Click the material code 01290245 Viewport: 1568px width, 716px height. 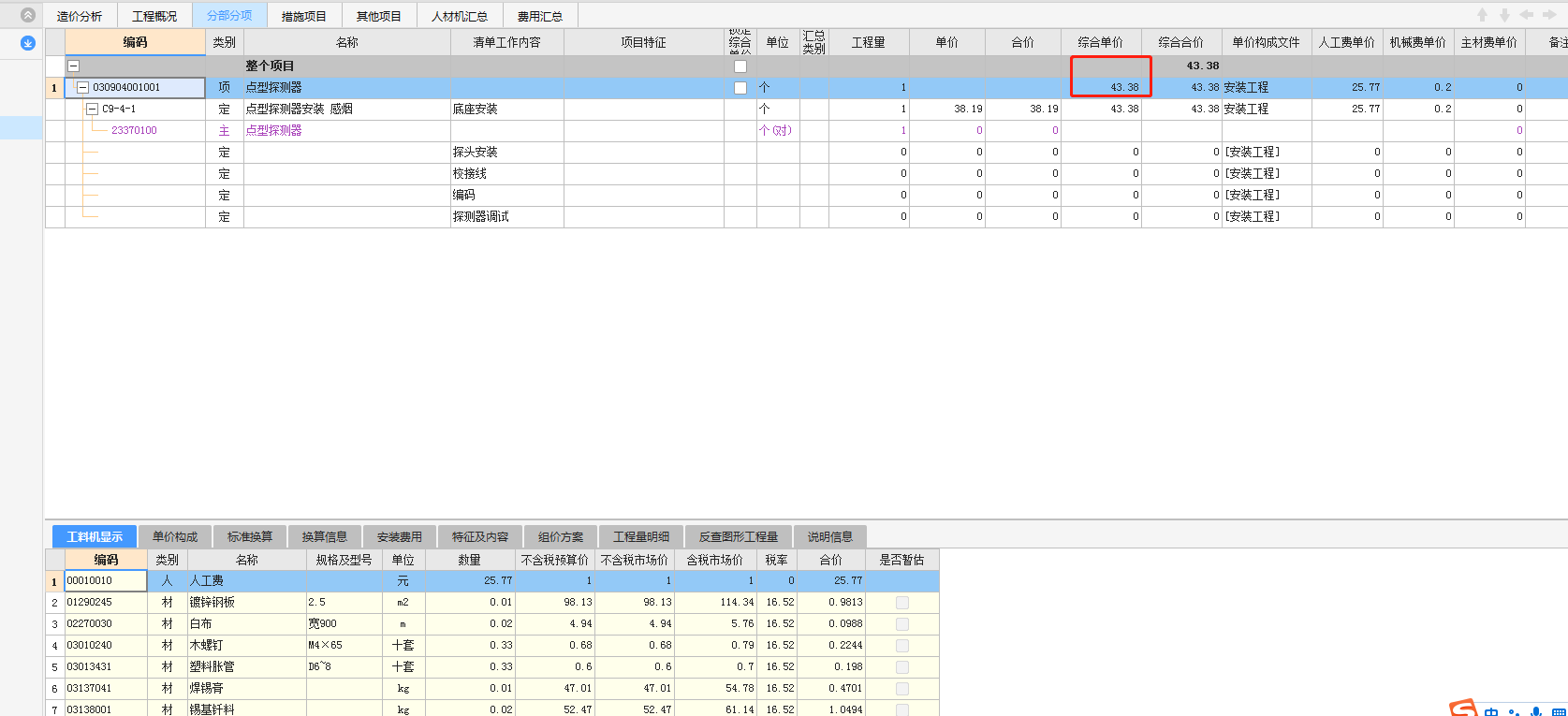click(106, 603)
